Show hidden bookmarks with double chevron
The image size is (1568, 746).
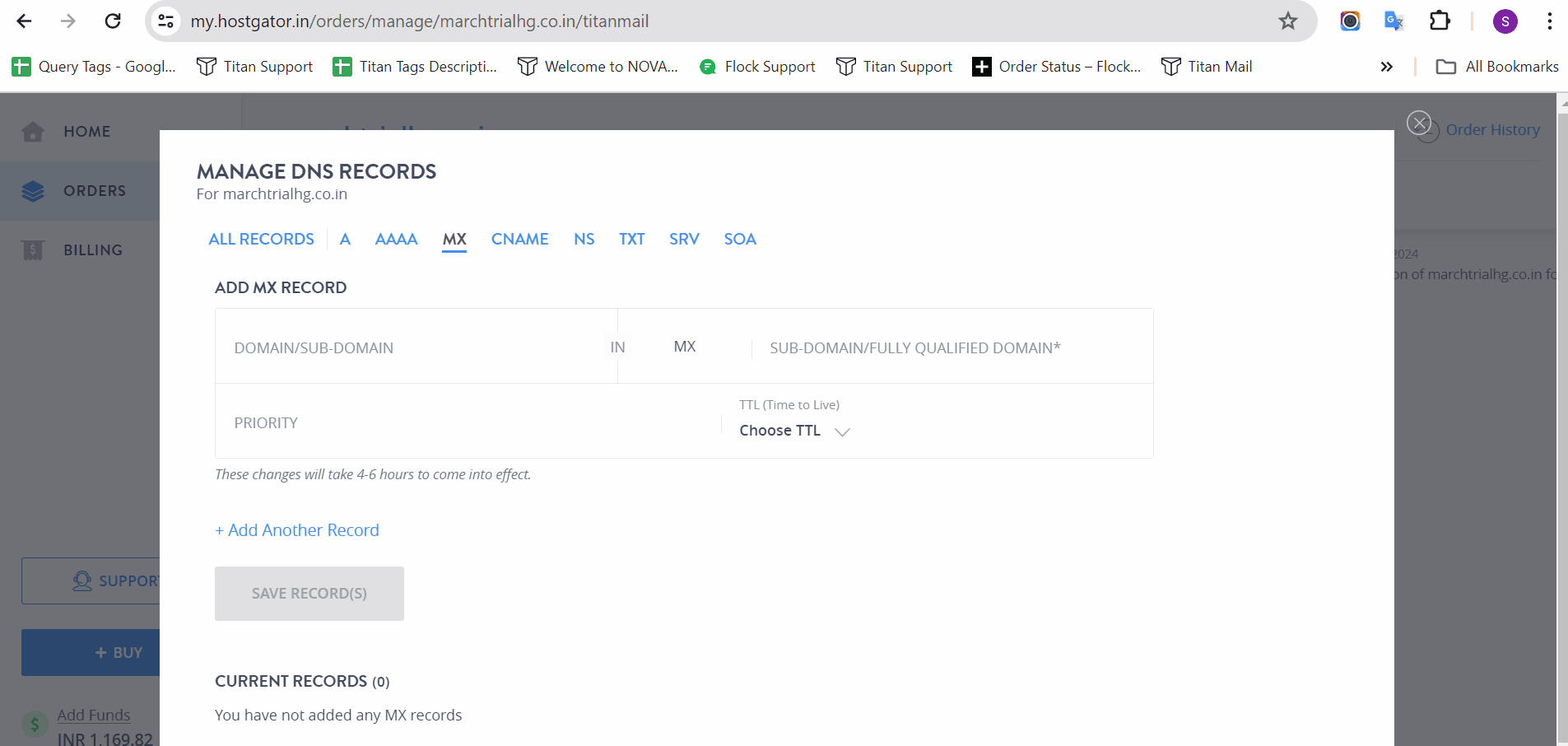1386,67
